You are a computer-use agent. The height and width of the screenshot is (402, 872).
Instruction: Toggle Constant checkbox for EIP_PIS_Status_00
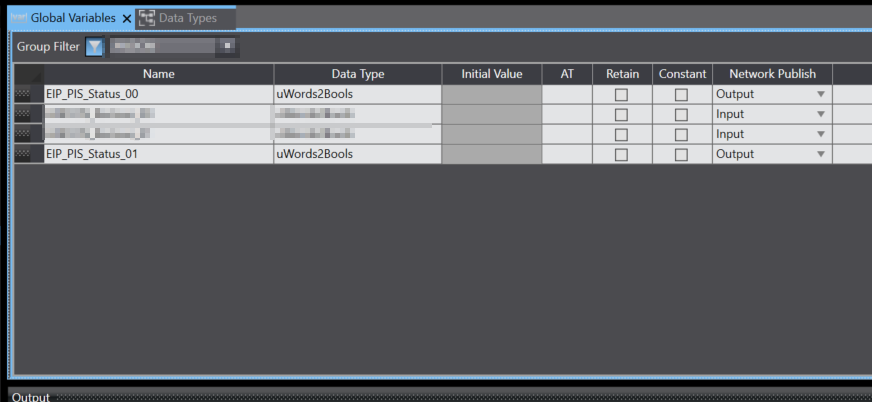(681, 94)
